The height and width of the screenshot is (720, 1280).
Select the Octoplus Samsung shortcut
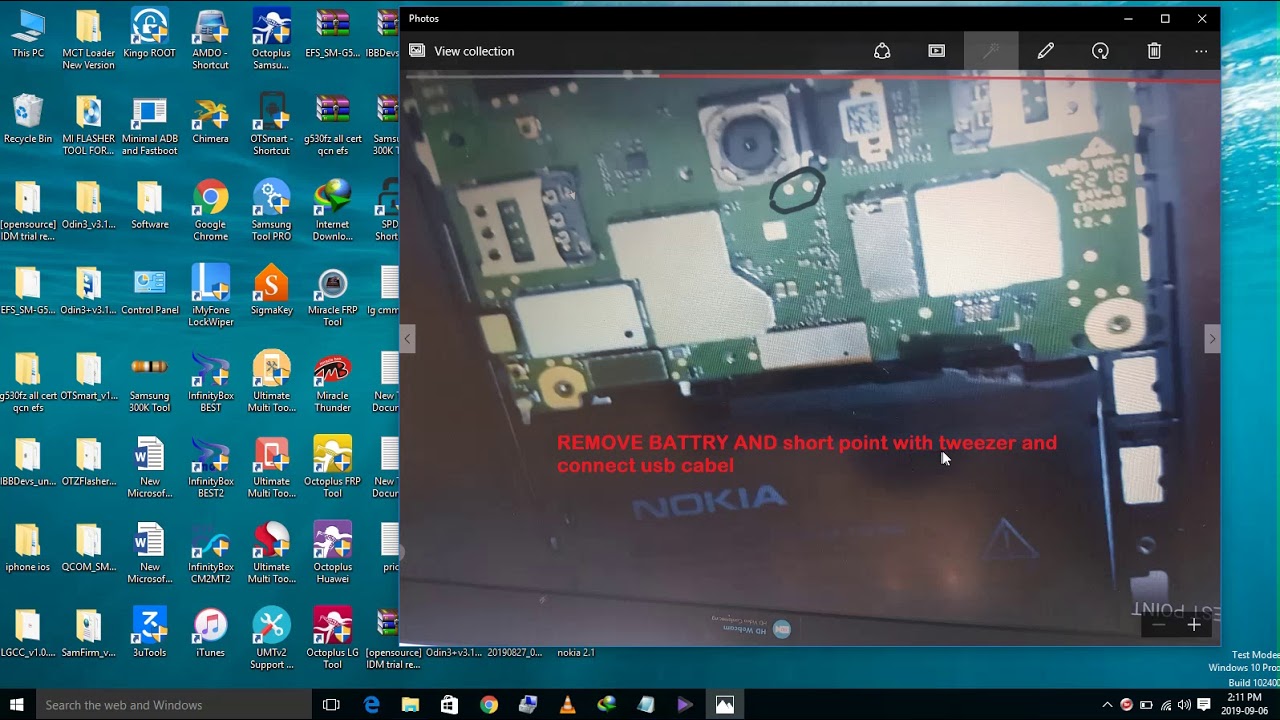271,40
